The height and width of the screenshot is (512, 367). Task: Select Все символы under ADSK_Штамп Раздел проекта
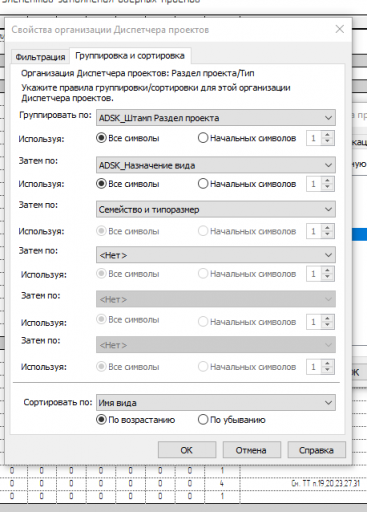click(x=128, y=138)
